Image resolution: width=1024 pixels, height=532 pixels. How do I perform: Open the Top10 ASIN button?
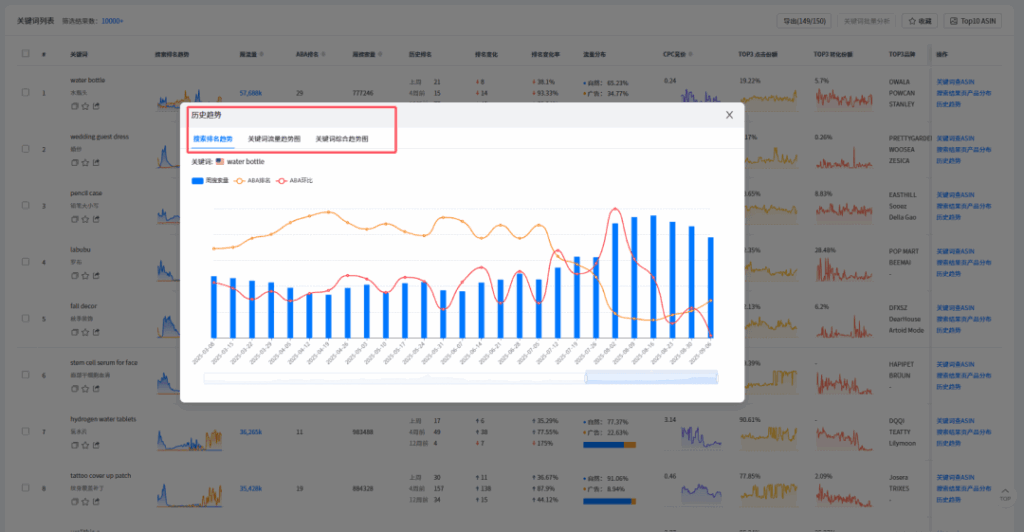(975, 20)
